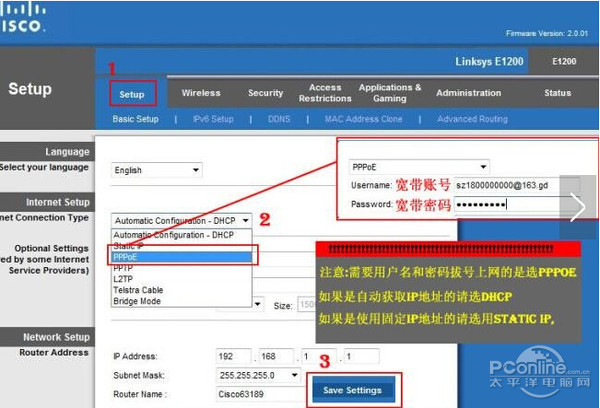Expand the PPPoE dropdown in inset
Image resolution: width=600 pixels, height=408 pixels.
tap(419, 167)
